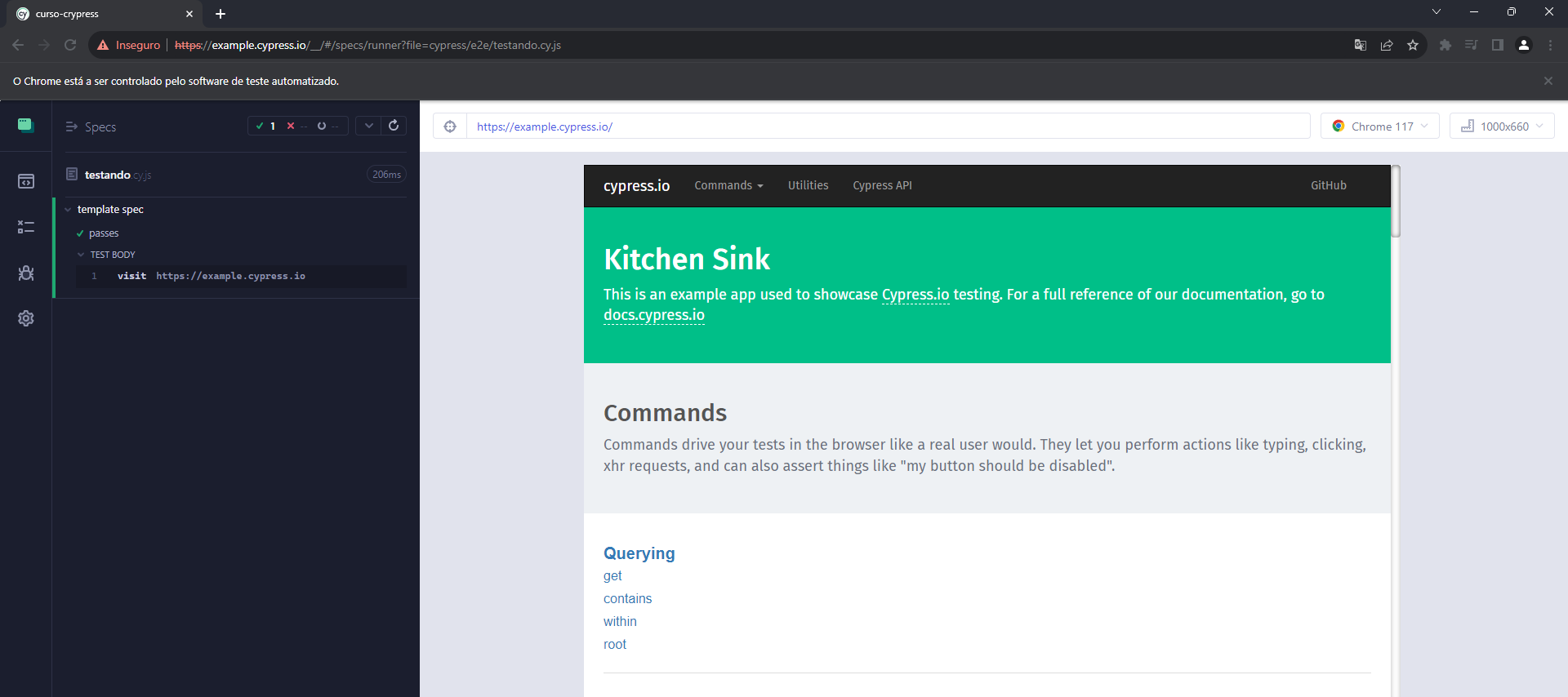This screenshot has width=1568, height=697.
Task: Click the Kitchen Sink heading
Action: click(687, 260)
